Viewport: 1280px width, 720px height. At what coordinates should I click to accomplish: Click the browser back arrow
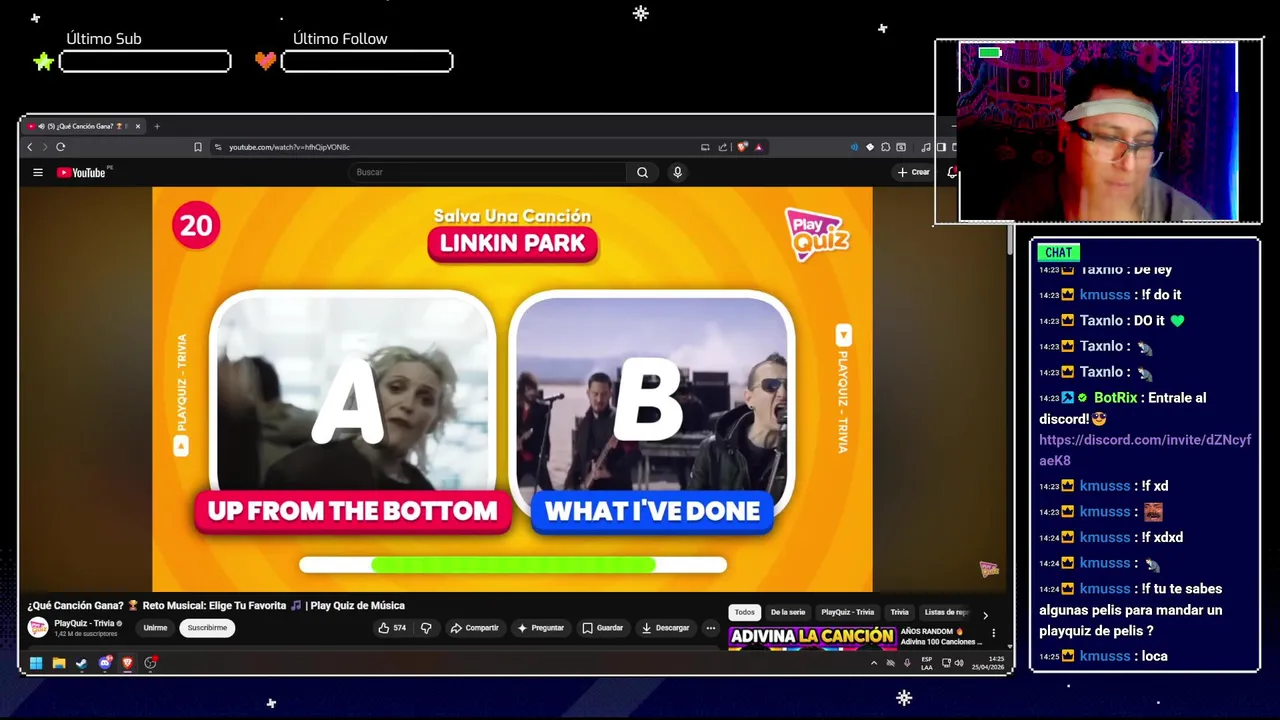[x=29, y=147]
